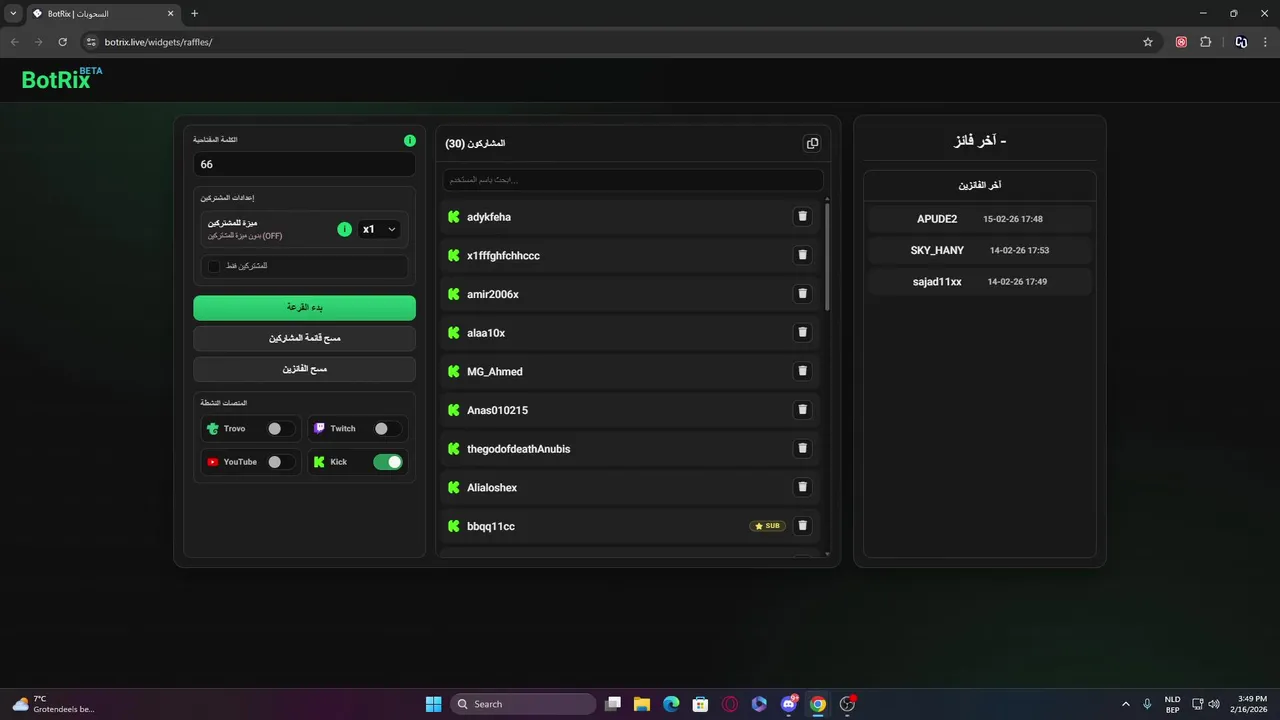
Task: Reload the botrix.live page
Action: [x=62, y=42]
